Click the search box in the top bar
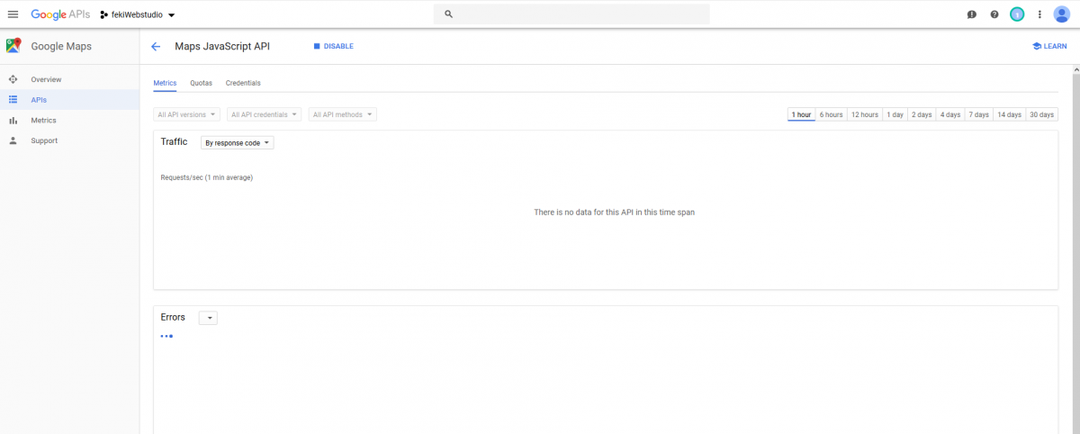The image size is (1080, 434). (571, 14)
